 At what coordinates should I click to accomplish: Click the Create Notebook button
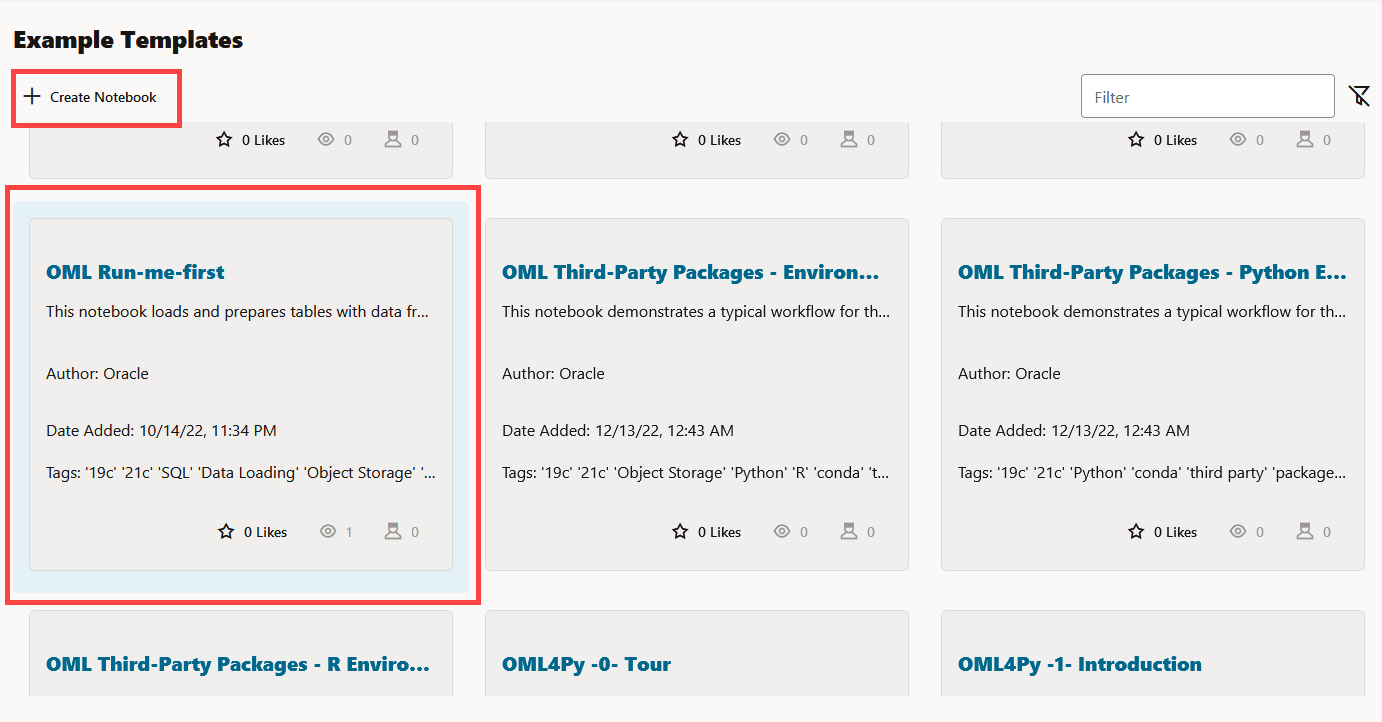tap(91, 97)
